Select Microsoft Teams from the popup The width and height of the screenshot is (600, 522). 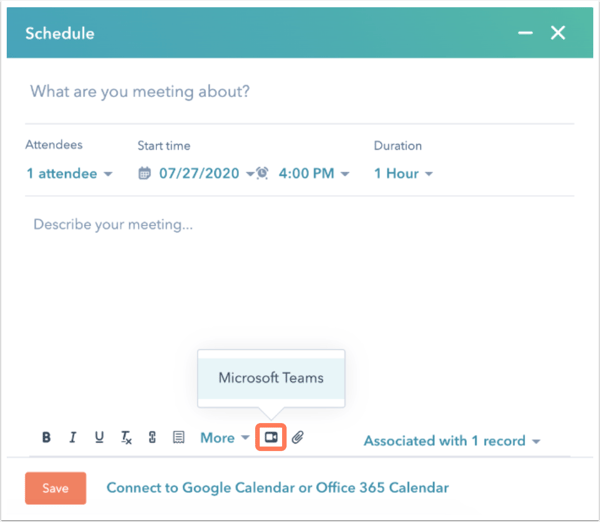coord(271,378)
